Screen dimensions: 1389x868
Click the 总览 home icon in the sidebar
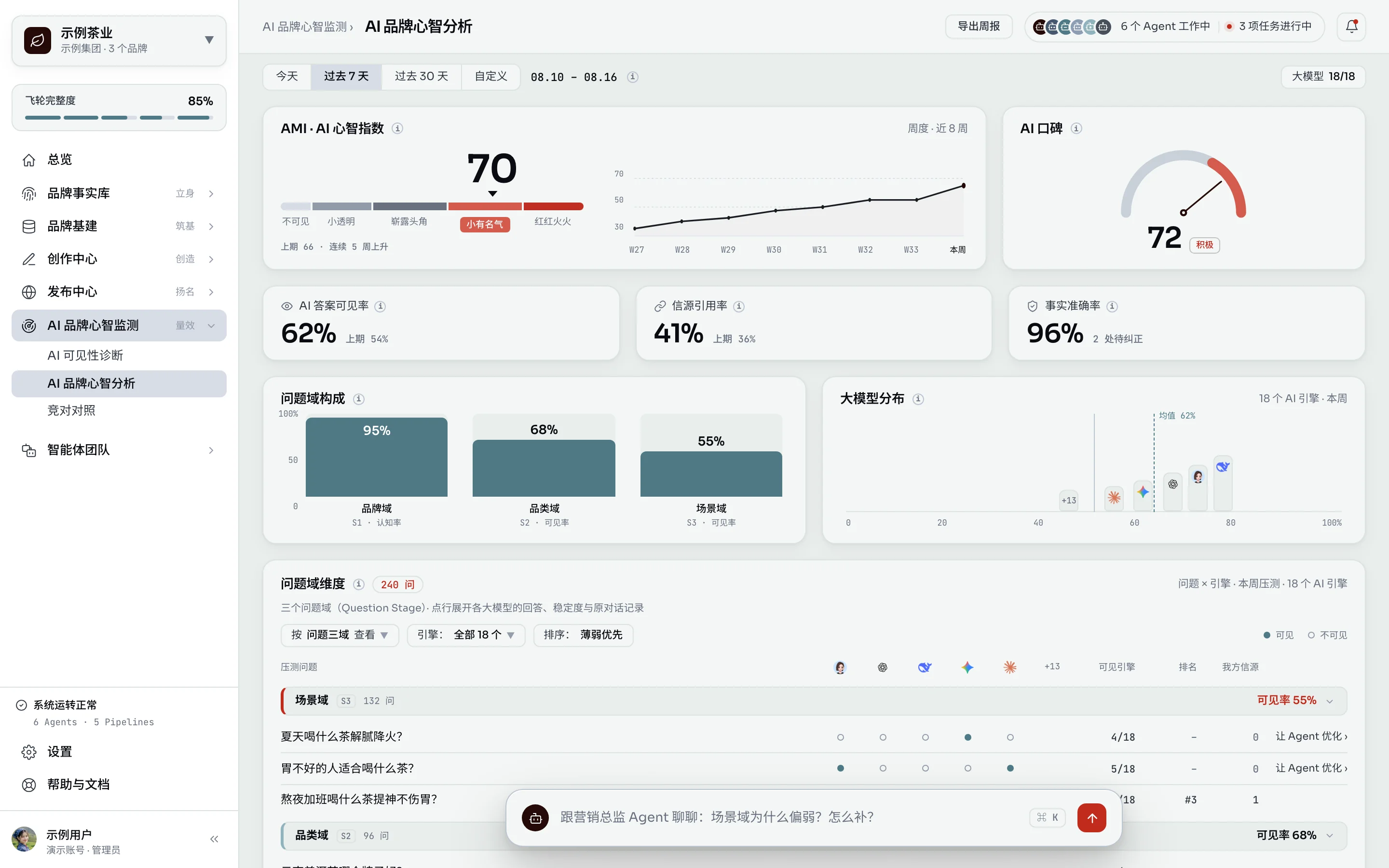click(x=29, y=160)
